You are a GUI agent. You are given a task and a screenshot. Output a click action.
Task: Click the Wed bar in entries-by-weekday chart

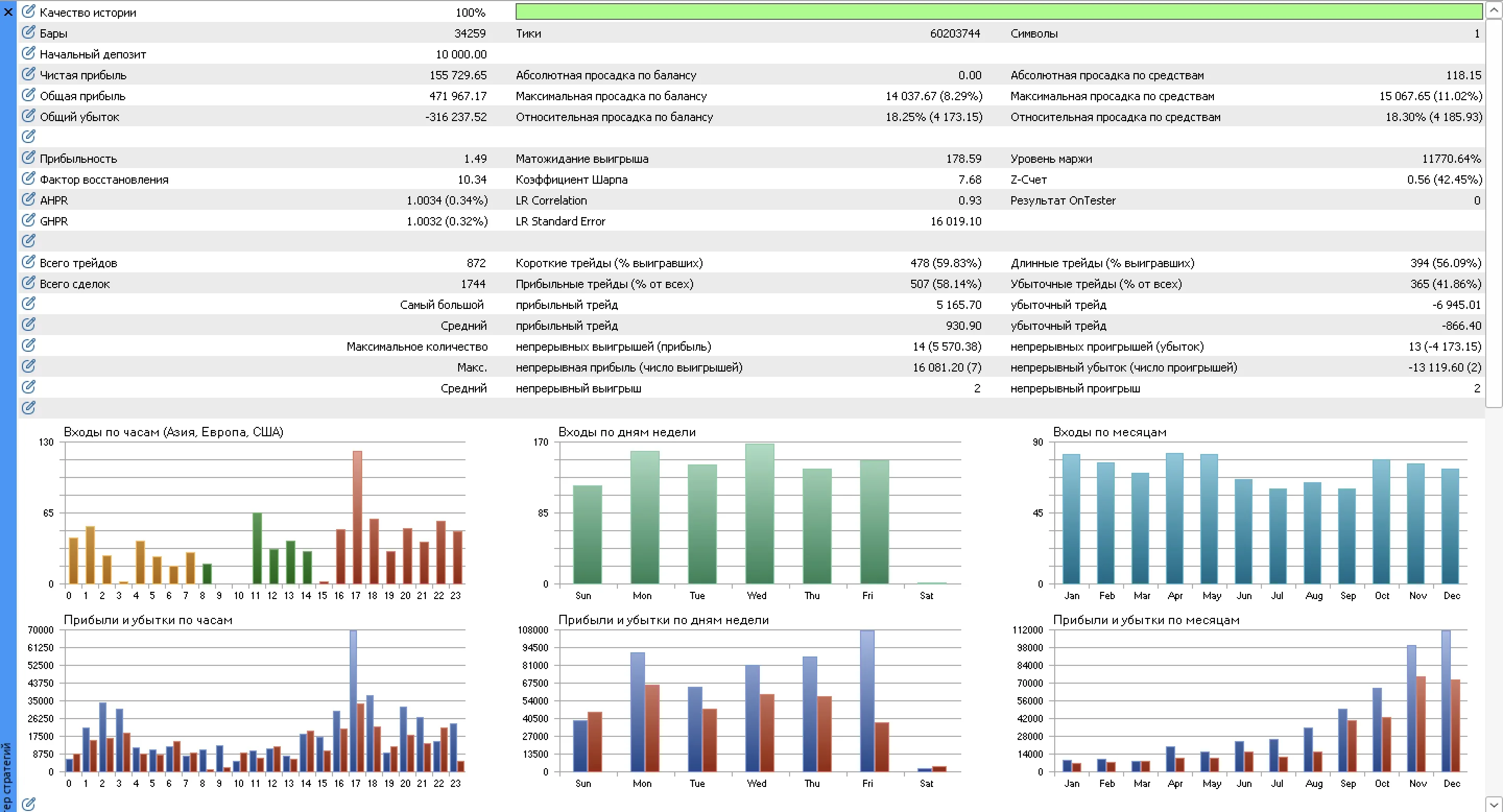coord(759,514)
